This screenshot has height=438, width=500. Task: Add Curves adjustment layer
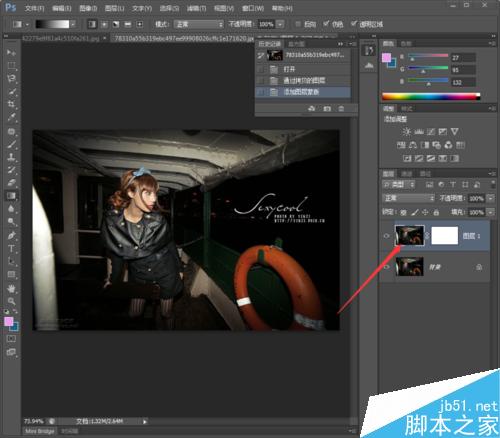pos(431,132)
